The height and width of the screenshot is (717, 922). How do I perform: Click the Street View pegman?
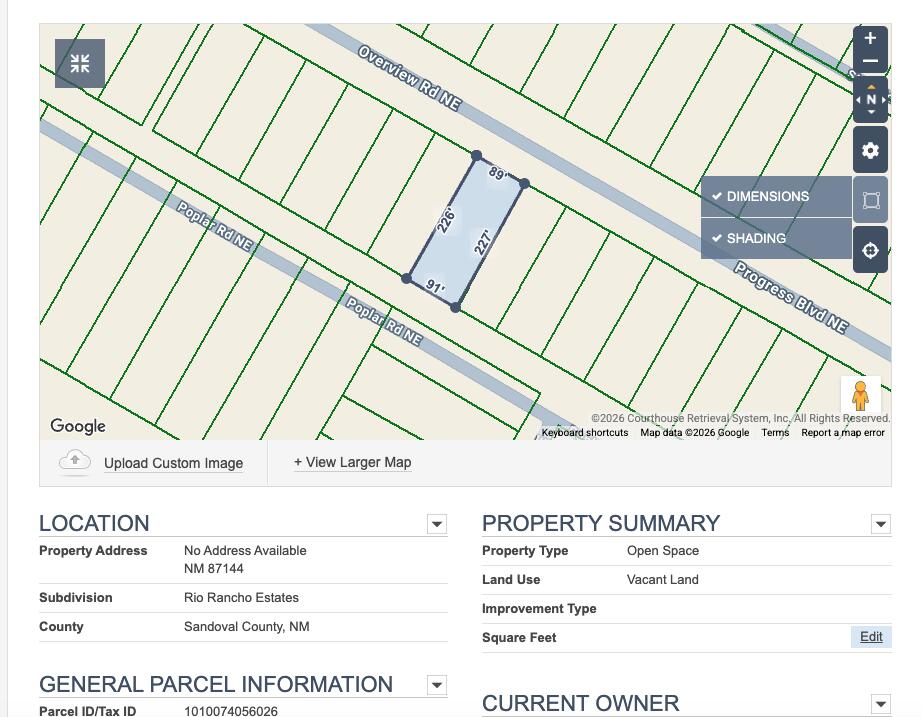860,395
